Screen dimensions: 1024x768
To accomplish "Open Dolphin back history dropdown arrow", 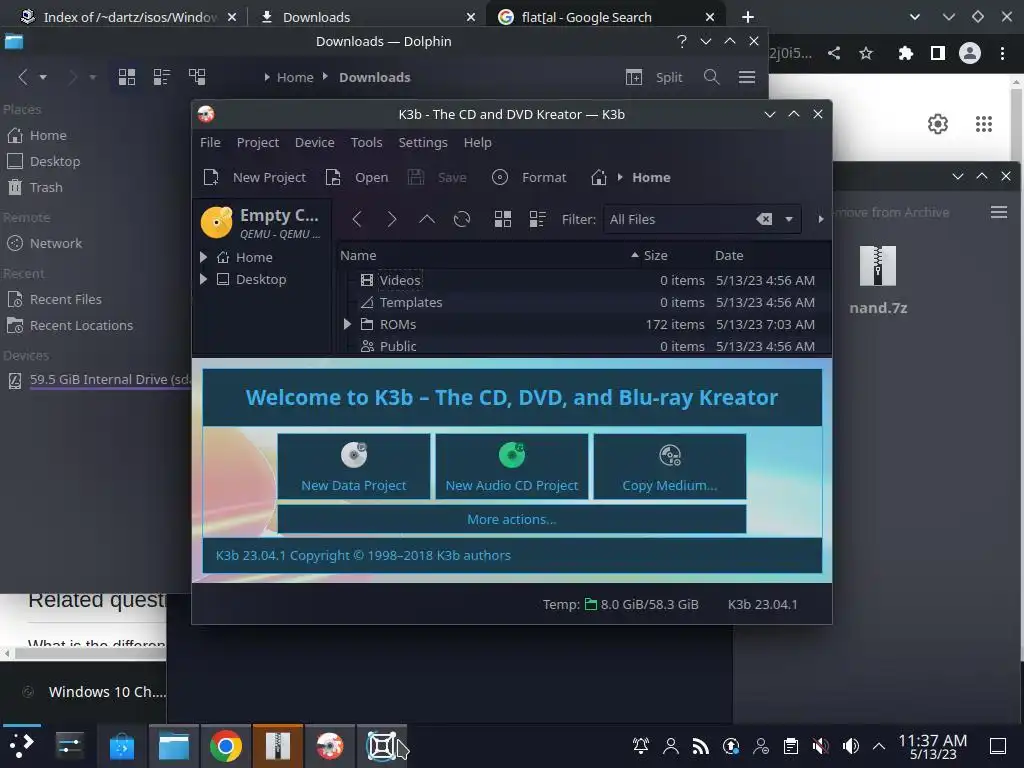I will pos(43,77).
